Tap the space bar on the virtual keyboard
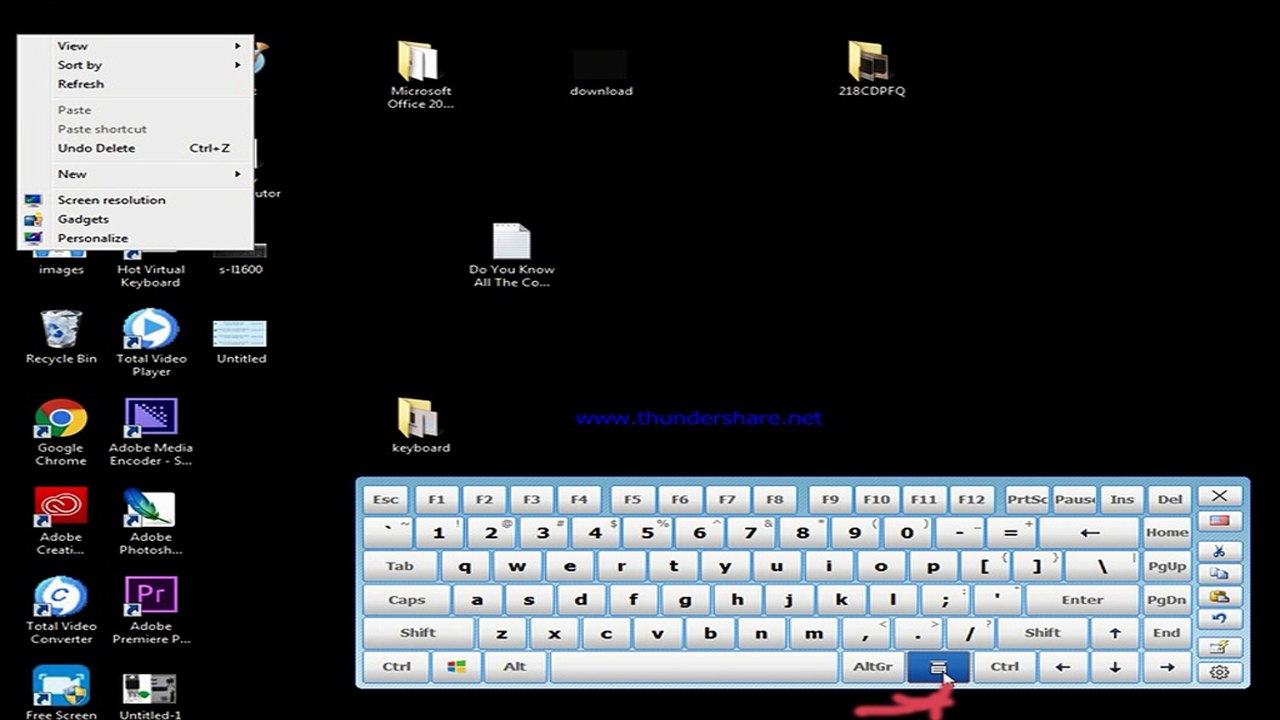 click(x=694, y=667)
